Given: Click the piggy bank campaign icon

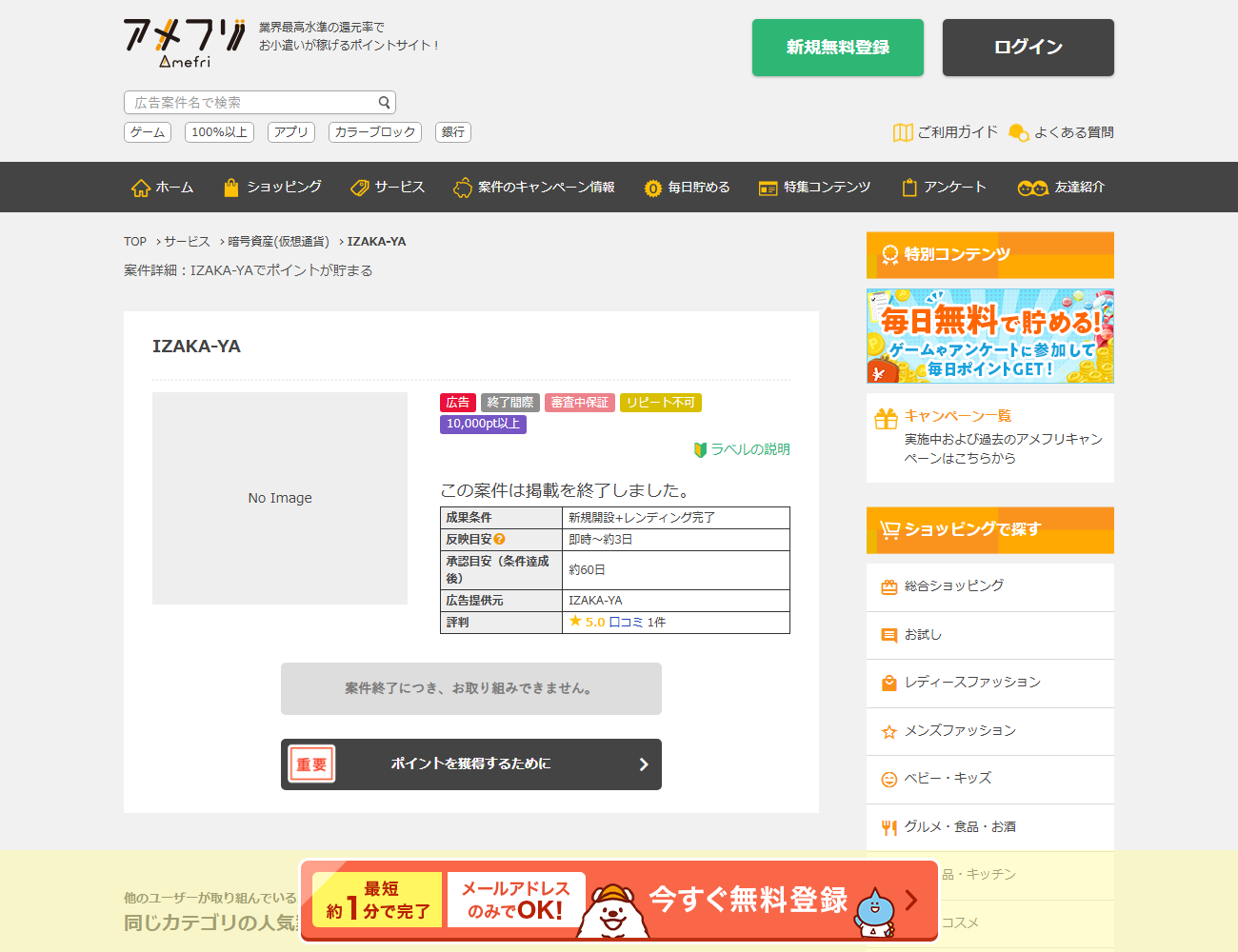Looking at the screenshot, I should point(463,188).
